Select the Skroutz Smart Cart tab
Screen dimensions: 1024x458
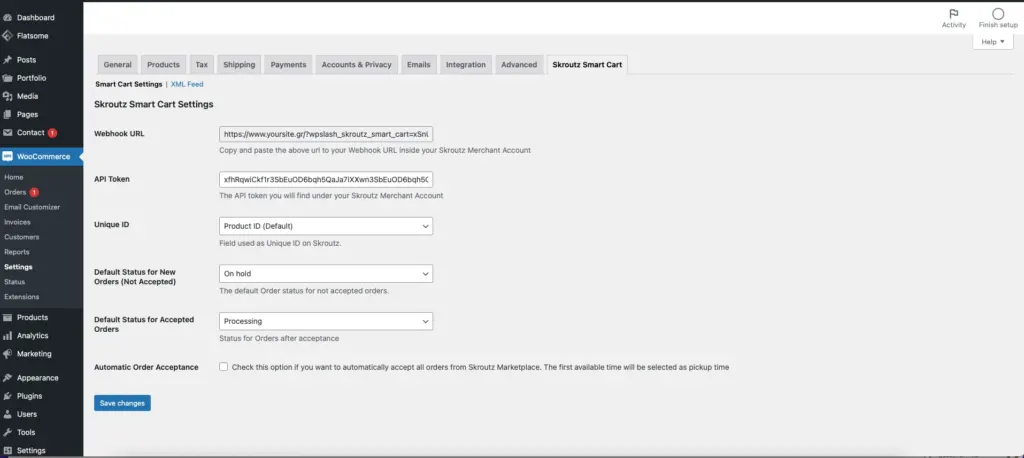pos(587,65)
